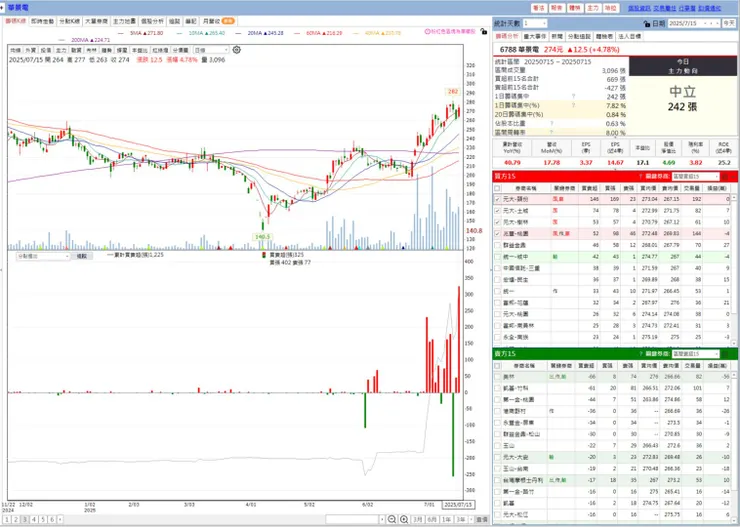Click help icon next to 佔股本比重
This screenshot has width=740, height=527.
click(x=551, y=123)
